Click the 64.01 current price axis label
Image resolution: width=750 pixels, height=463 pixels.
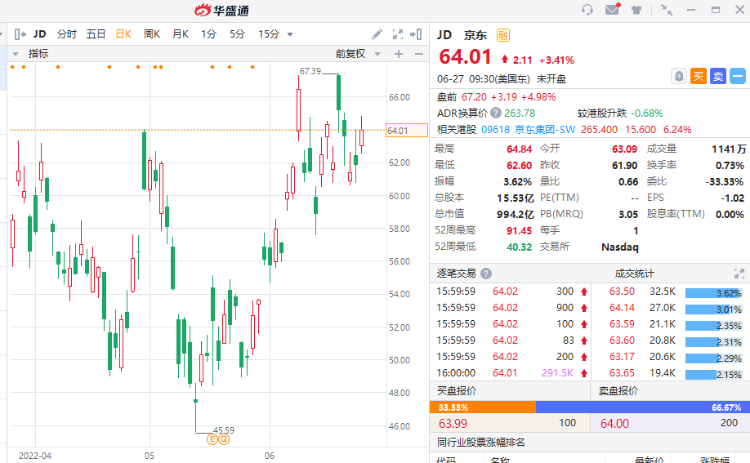pyautogui.click(x=407, y=131)
